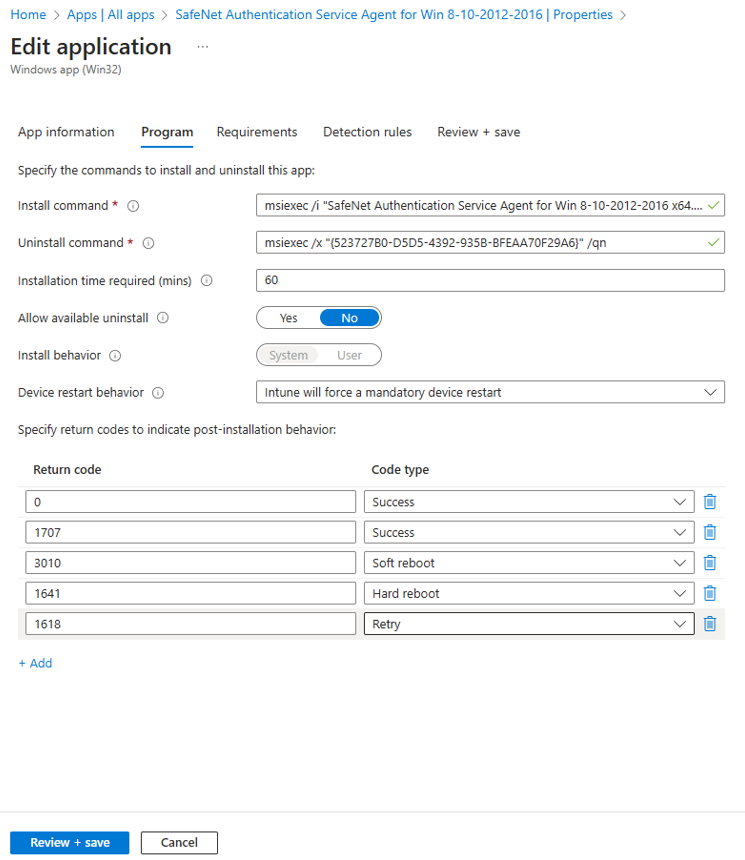Add a new return code row

pos(36,663)
